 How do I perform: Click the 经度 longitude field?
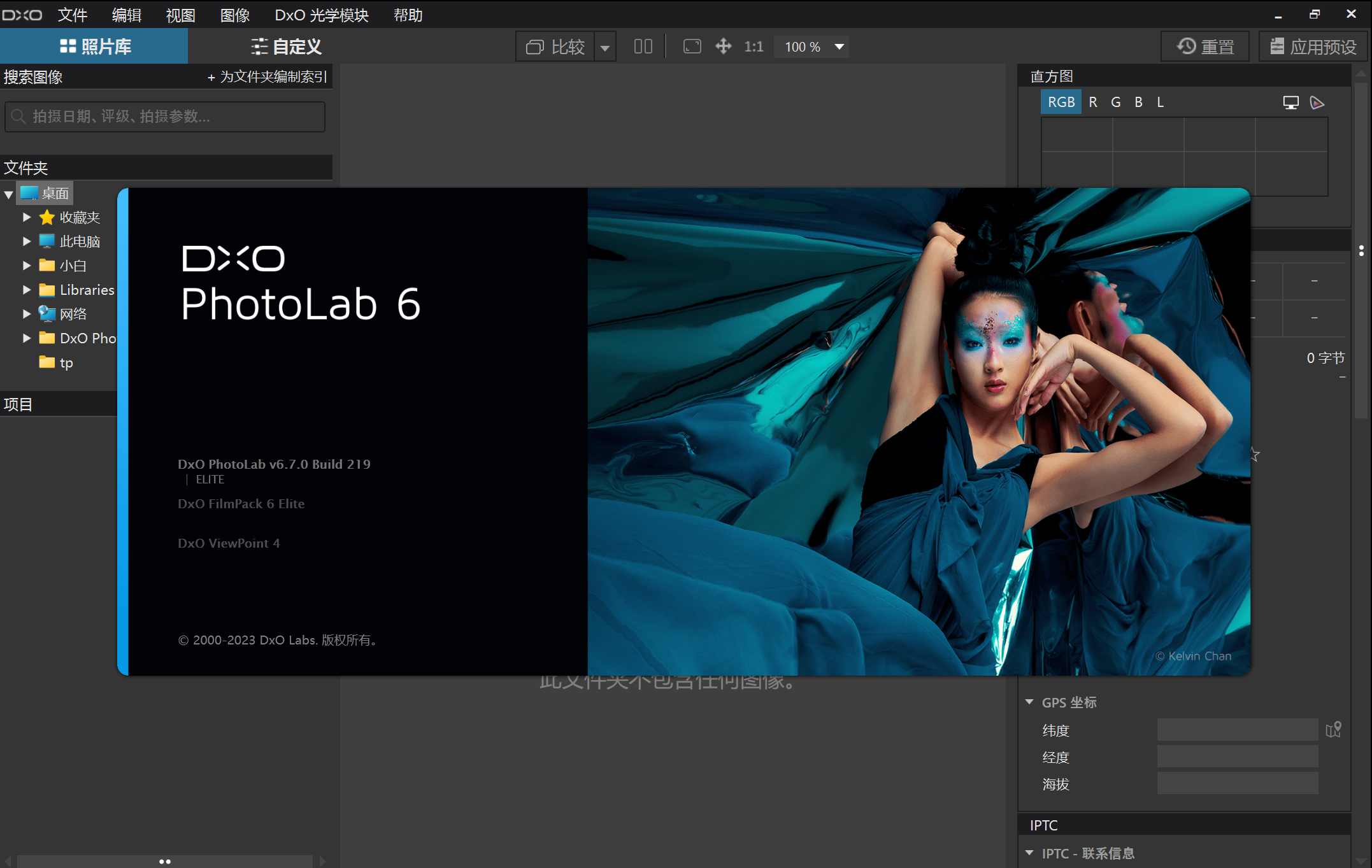pyautogui.click(x=1237, y=757)
